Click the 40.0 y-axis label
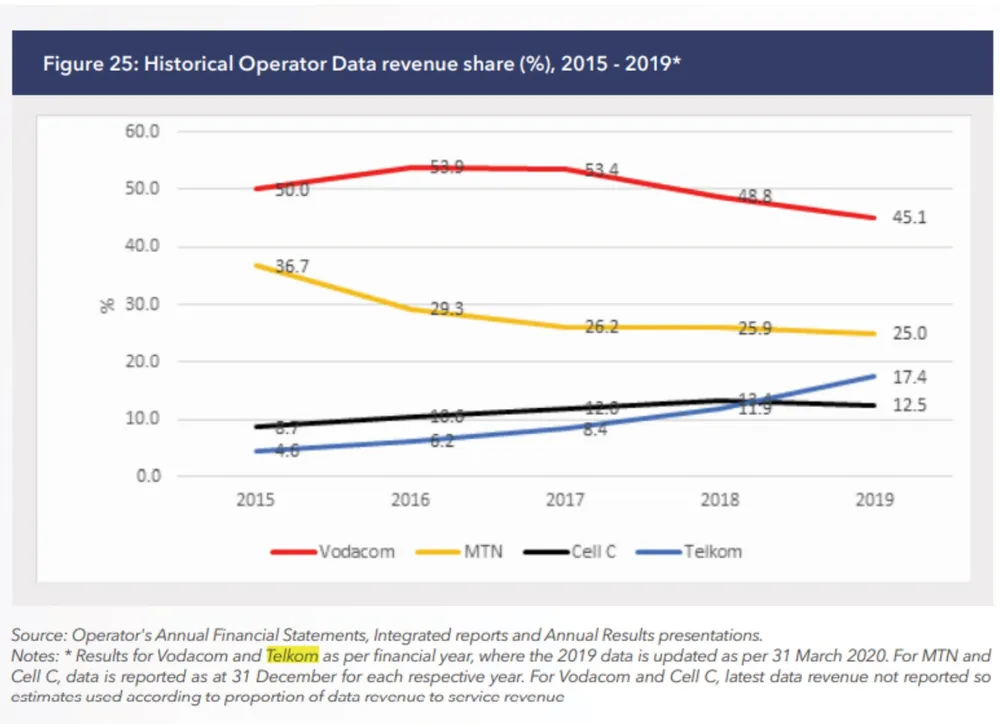 click(x=142, y=246)
